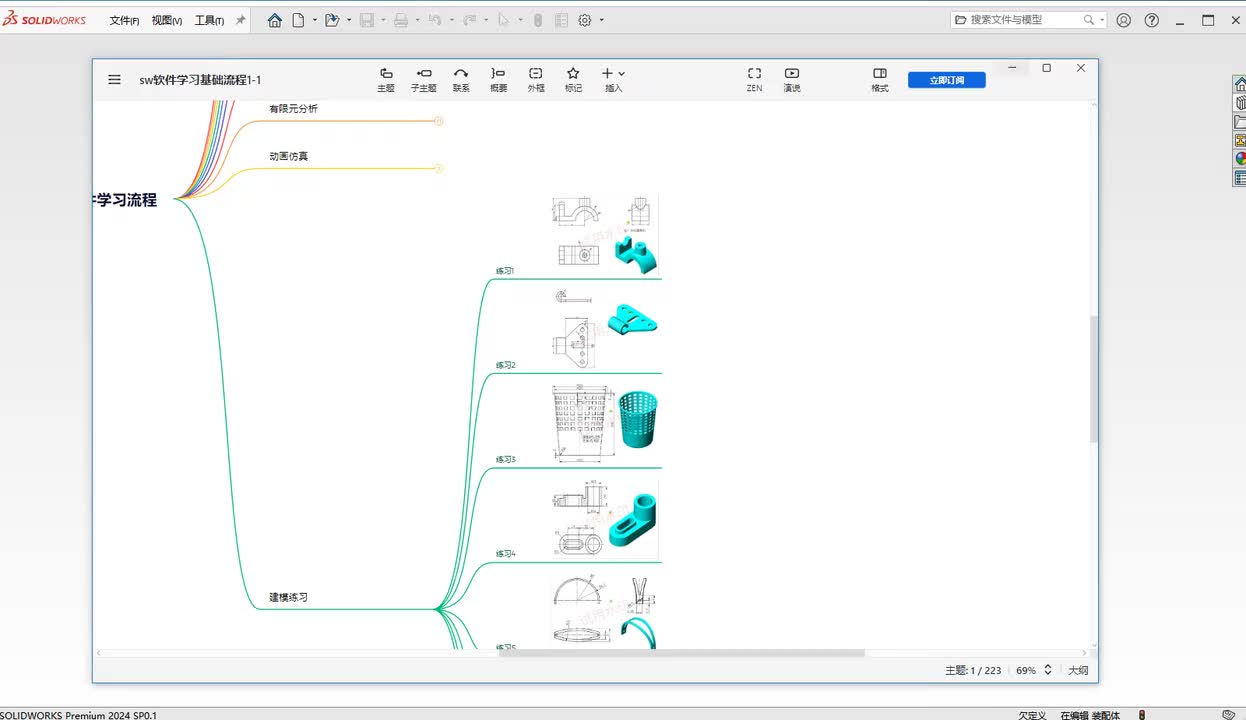Screen dimensions: 1246x720
Task: Click the mind map horizontal scrollbar
Action: 681,653
